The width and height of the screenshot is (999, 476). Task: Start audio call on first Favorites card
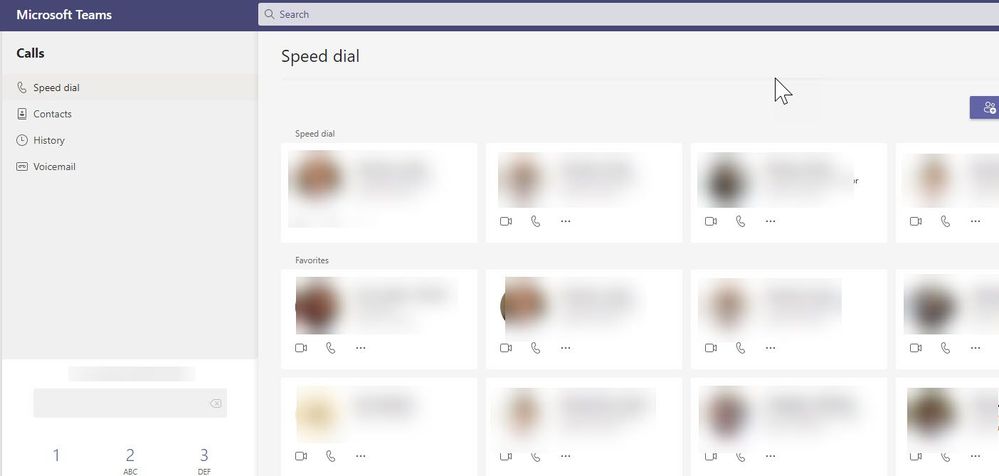click(x=331, y=348)
